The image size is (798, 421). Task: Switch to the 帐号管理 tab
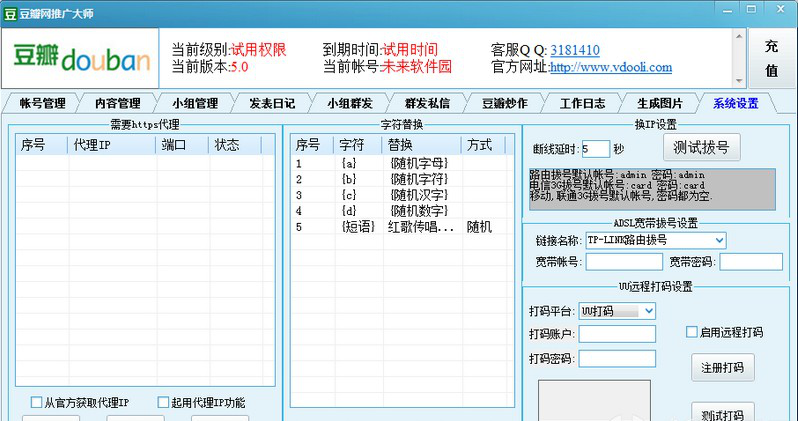coord(42,103)
